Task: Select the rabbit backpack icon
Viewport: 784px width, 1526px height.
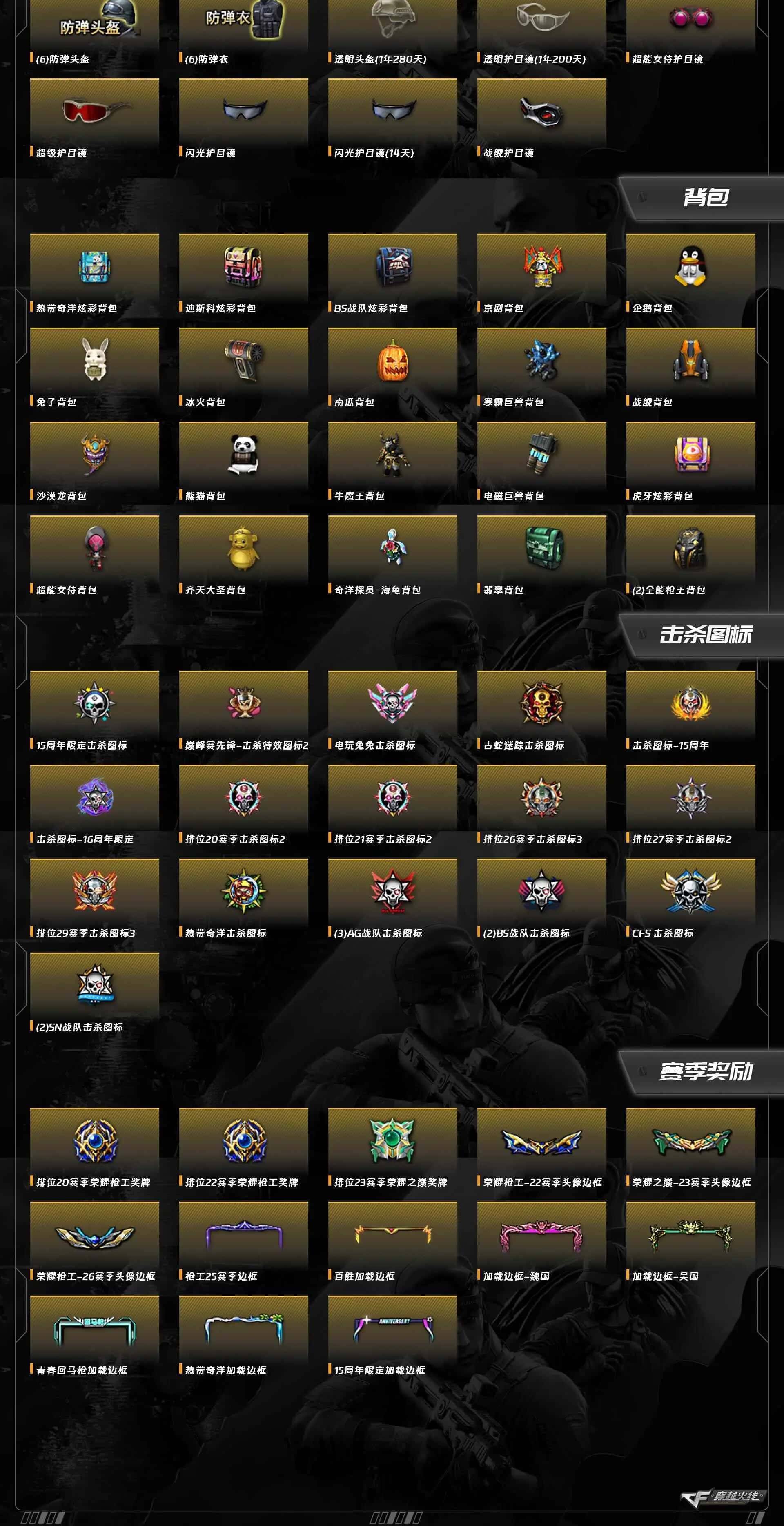Action: point(95,359)
